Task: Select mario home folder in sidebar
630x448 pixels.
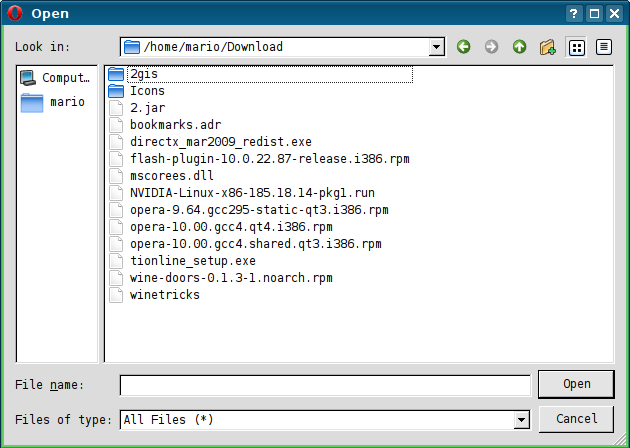Action: pyautogui.click(x=53, y=102)
